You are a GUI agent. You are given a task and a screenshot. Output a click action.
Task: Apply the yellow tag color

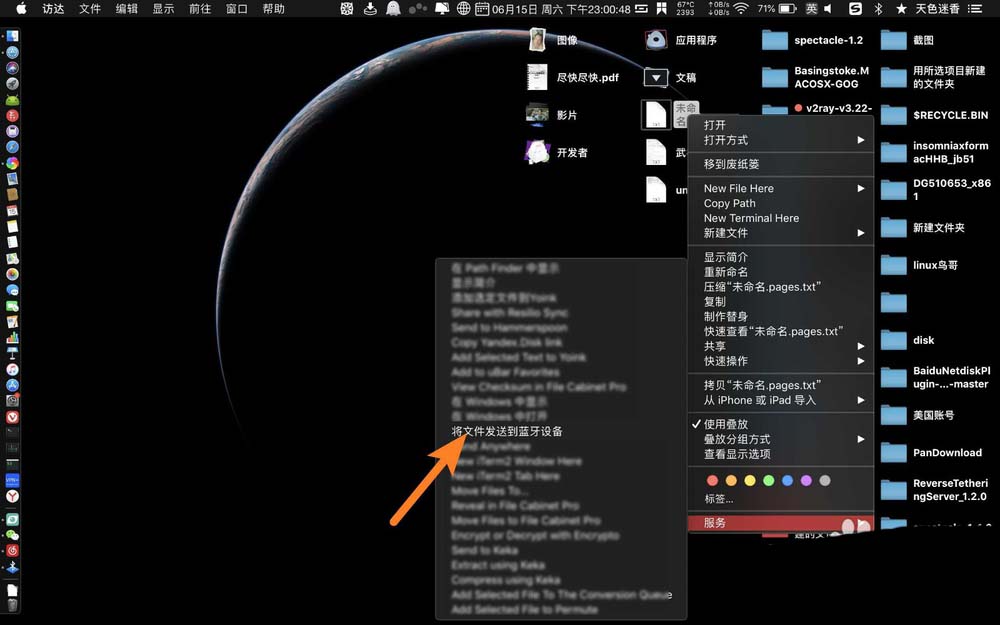750,480
